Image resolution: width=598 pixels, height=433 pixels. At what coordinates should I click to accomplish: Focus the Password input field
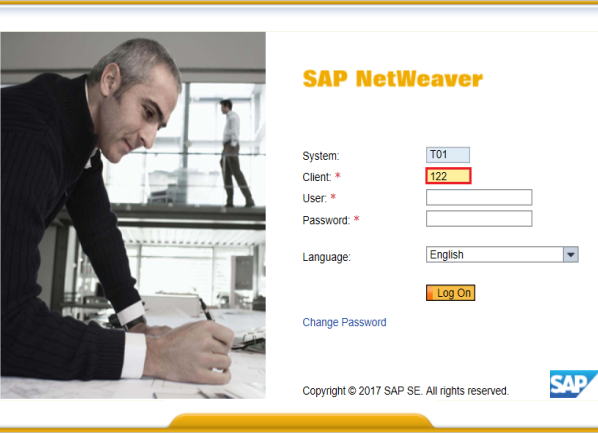(479, 219)
